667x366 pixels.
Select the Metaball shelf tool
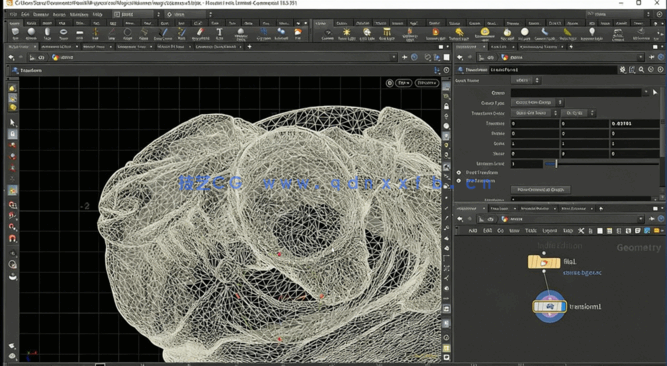tap(281, 33)
